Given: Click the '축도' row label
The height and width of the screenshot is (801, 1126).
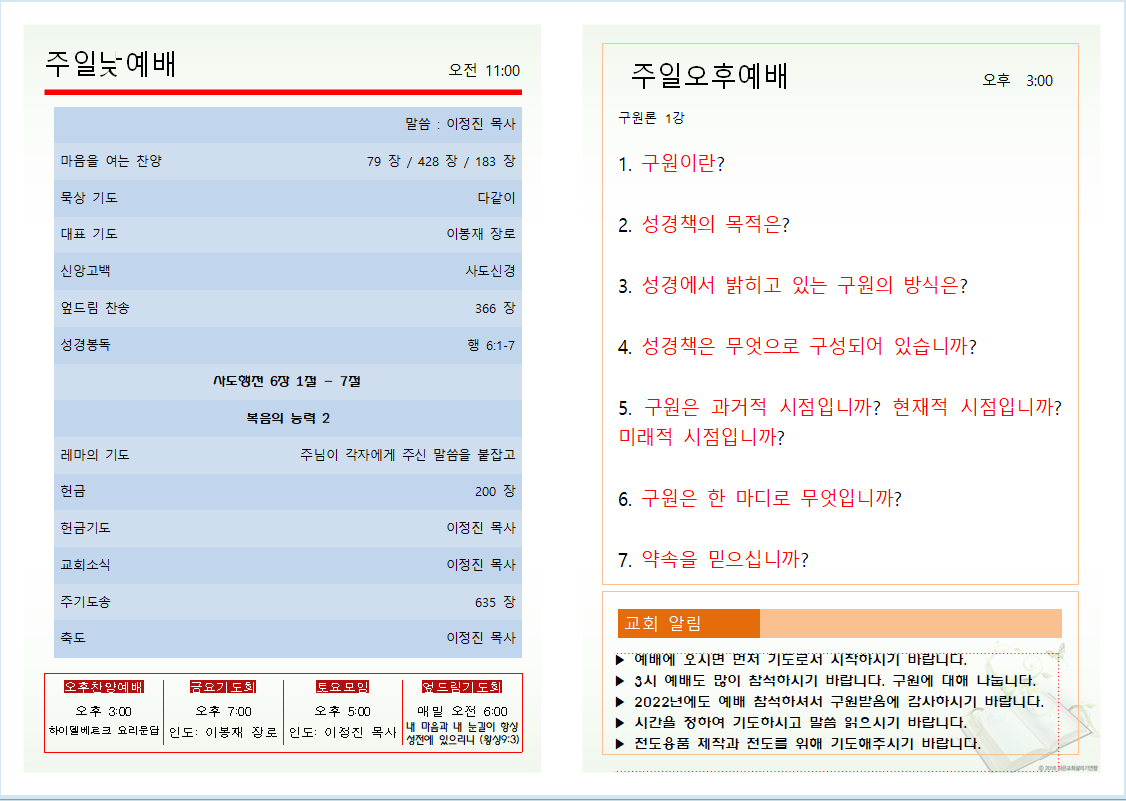Looking at the screenshot, I should [x=73, y=638].
